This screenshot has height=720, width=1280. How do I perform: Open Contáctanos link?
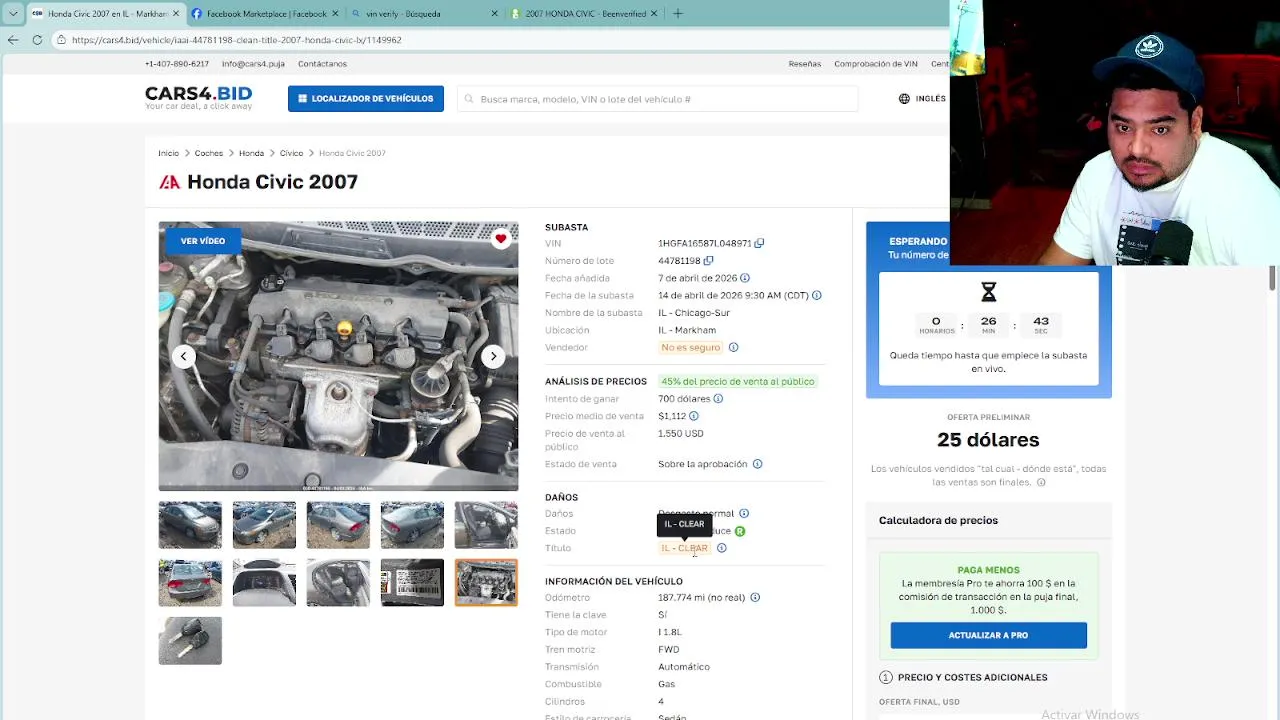322,64
